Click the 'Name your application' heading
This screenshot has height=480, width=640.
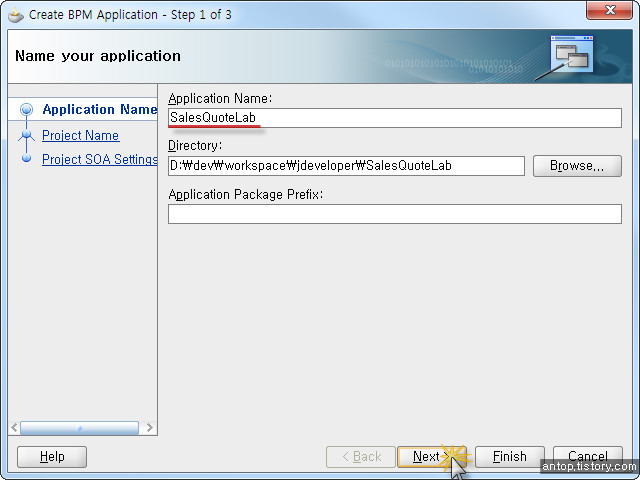coord(98,56)
